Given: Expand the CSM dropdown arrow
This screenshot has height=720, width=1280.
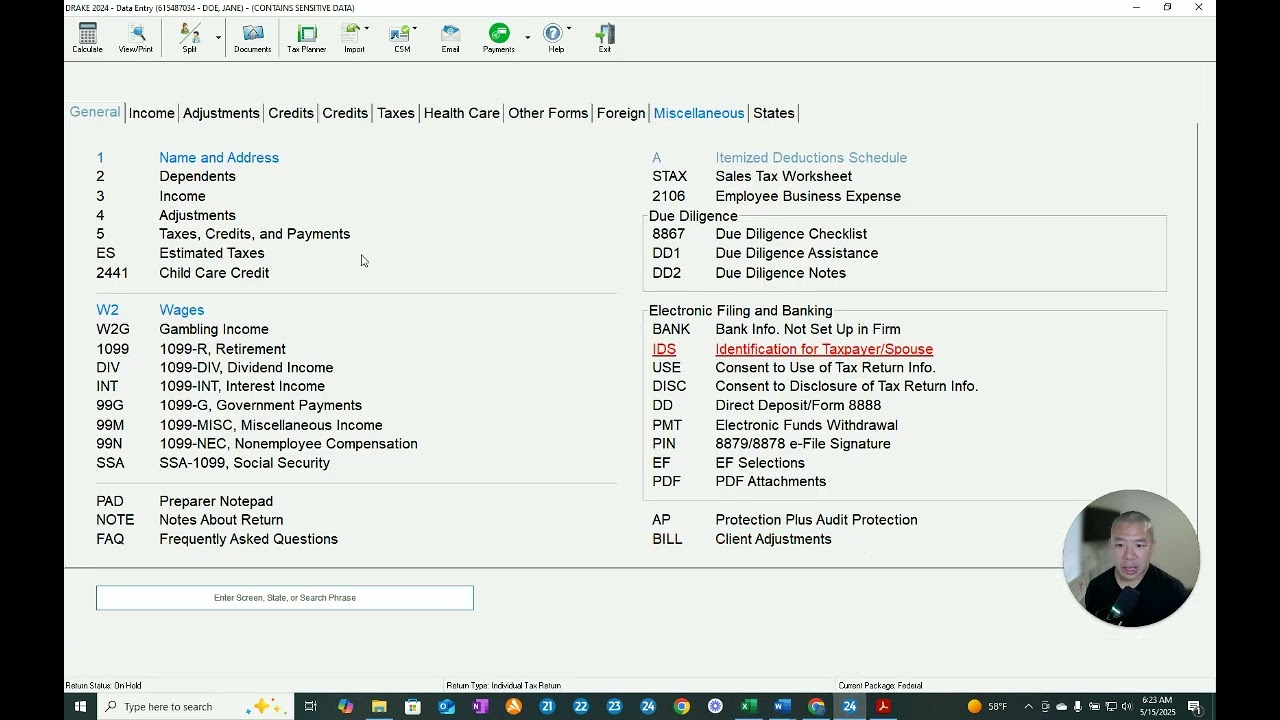Looking at the screenshot, I should coord(415,28).
